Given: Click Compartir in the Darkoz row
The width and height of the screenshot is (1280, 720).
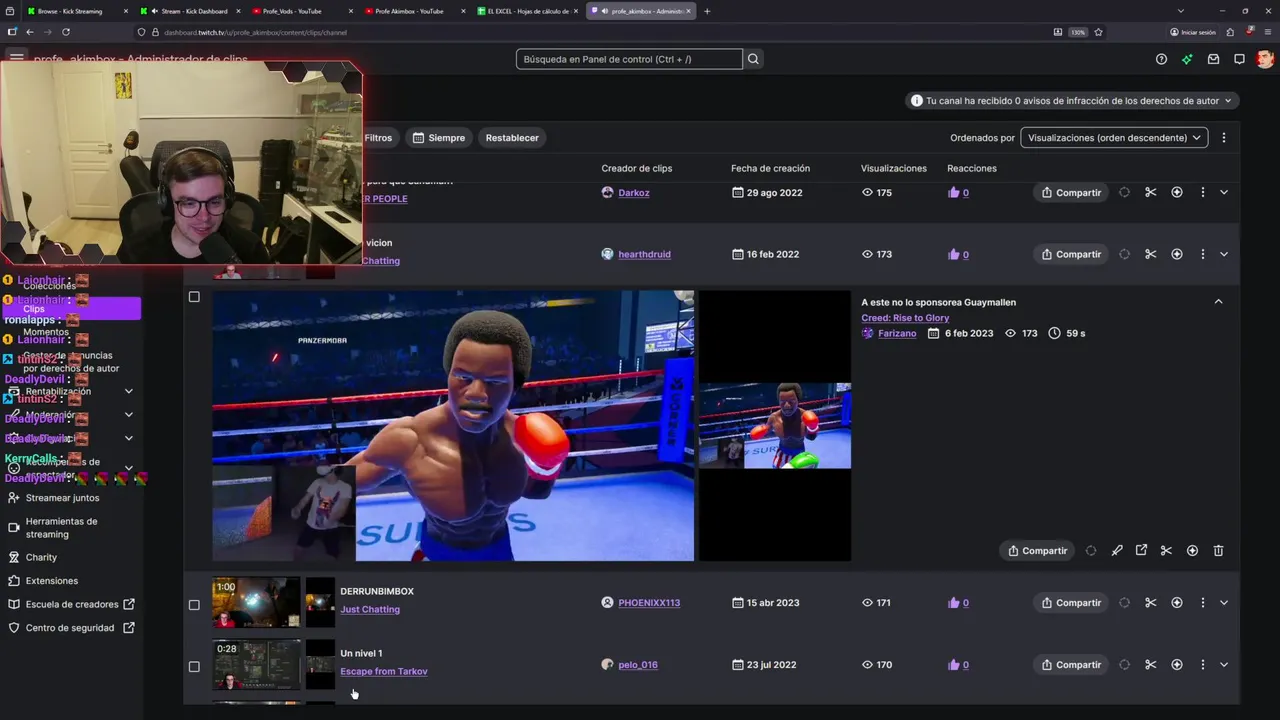Looking at the screenshot, I should click(x=1071, y=192).
